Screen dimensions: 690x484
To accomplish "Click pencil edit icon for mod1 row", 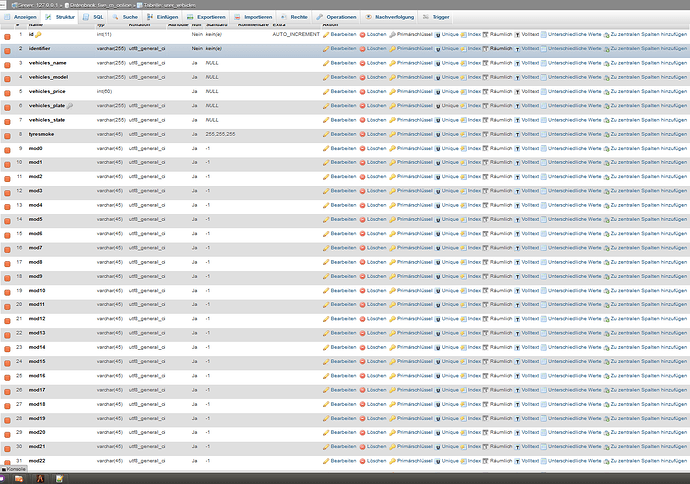I will 326,163.
